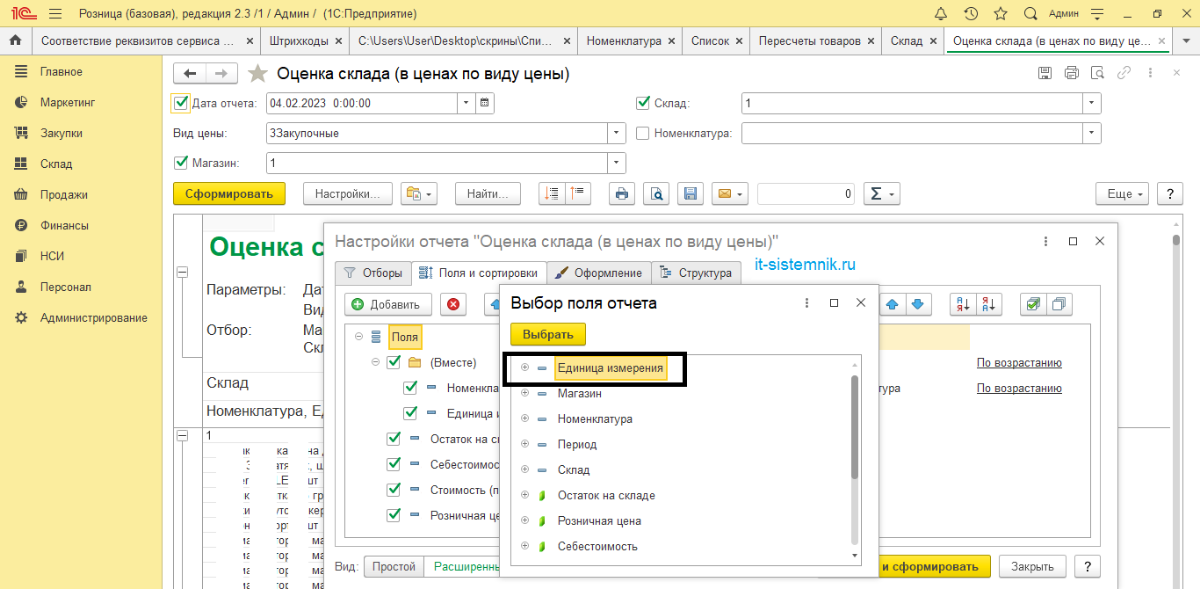Open the Номенклатура dropdown
1200x589 pixels.
click(1092, 133)
